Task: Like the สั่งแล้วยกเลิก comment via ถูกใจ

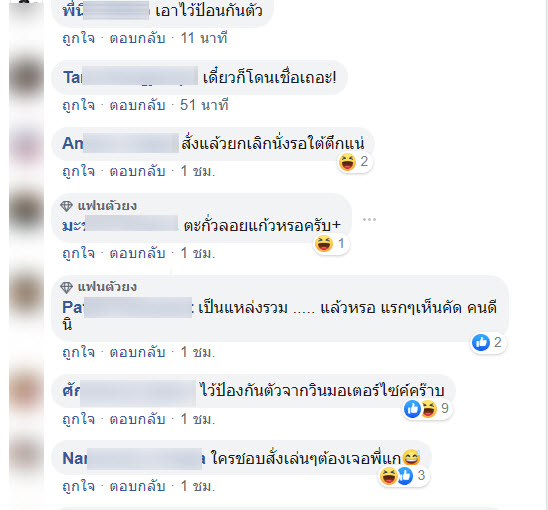Action: pyautogui.click(x=78, y=171)
